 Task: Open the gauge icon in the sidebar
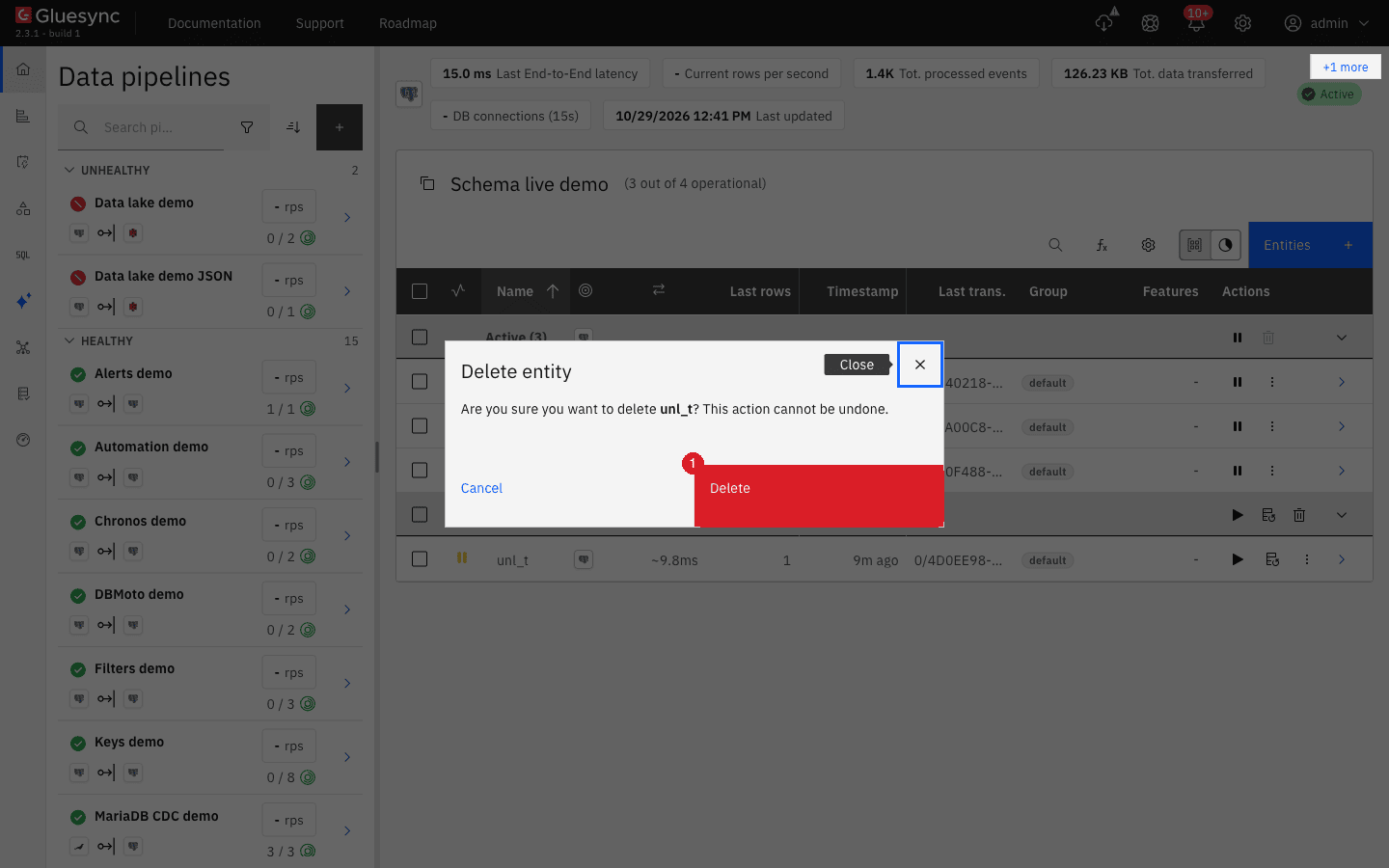click(x=23, y=440)
